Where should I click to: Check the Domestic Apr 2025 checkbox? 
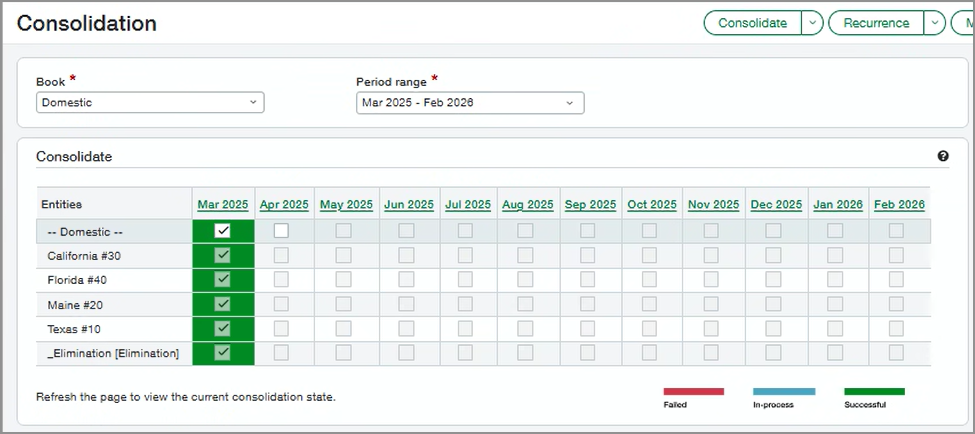pos(281,231)
